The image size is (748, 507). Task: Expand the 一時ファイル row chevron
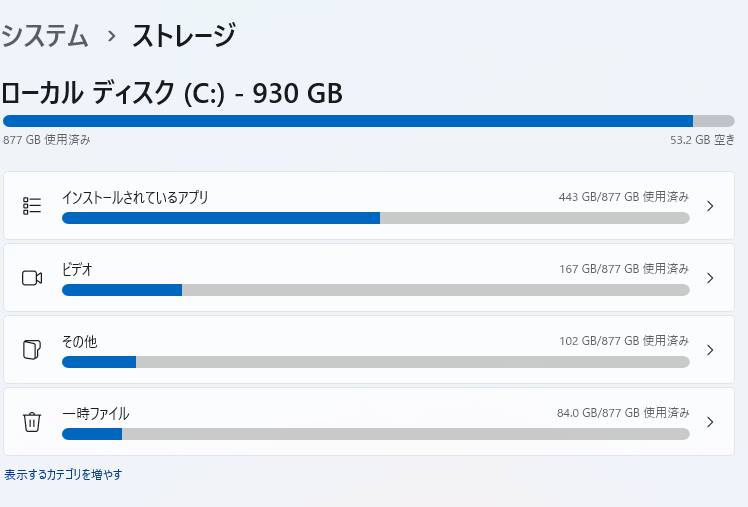coord(710,422)
